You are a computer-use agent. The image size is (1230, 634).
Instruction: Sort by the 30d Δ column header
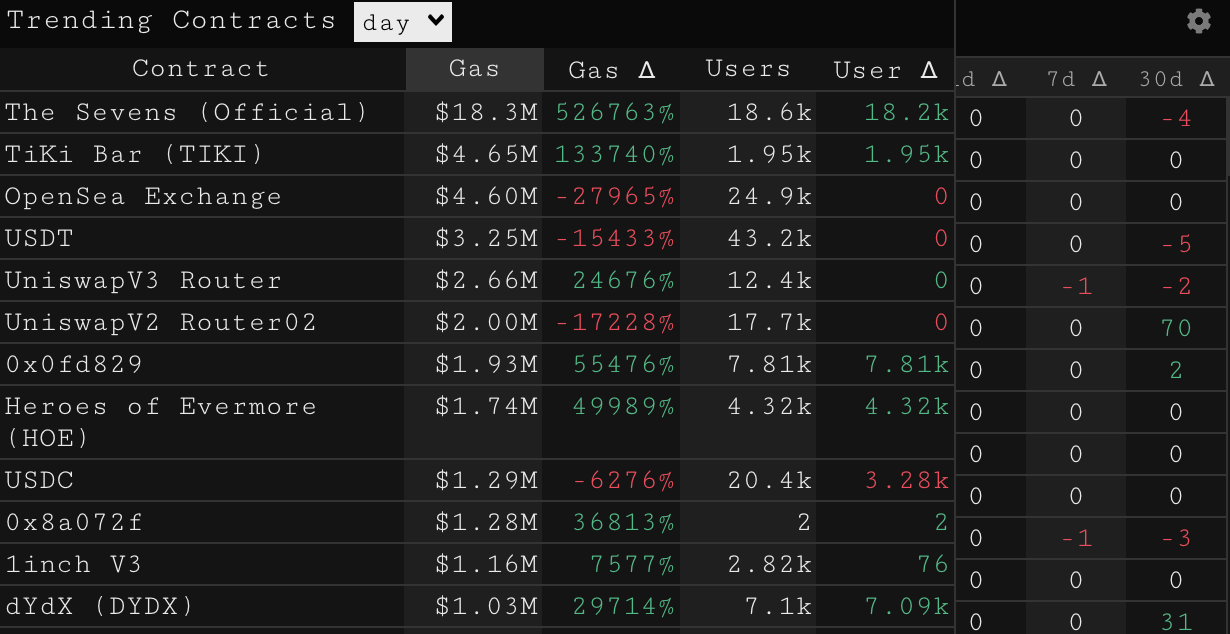[x=1176, y=79]
